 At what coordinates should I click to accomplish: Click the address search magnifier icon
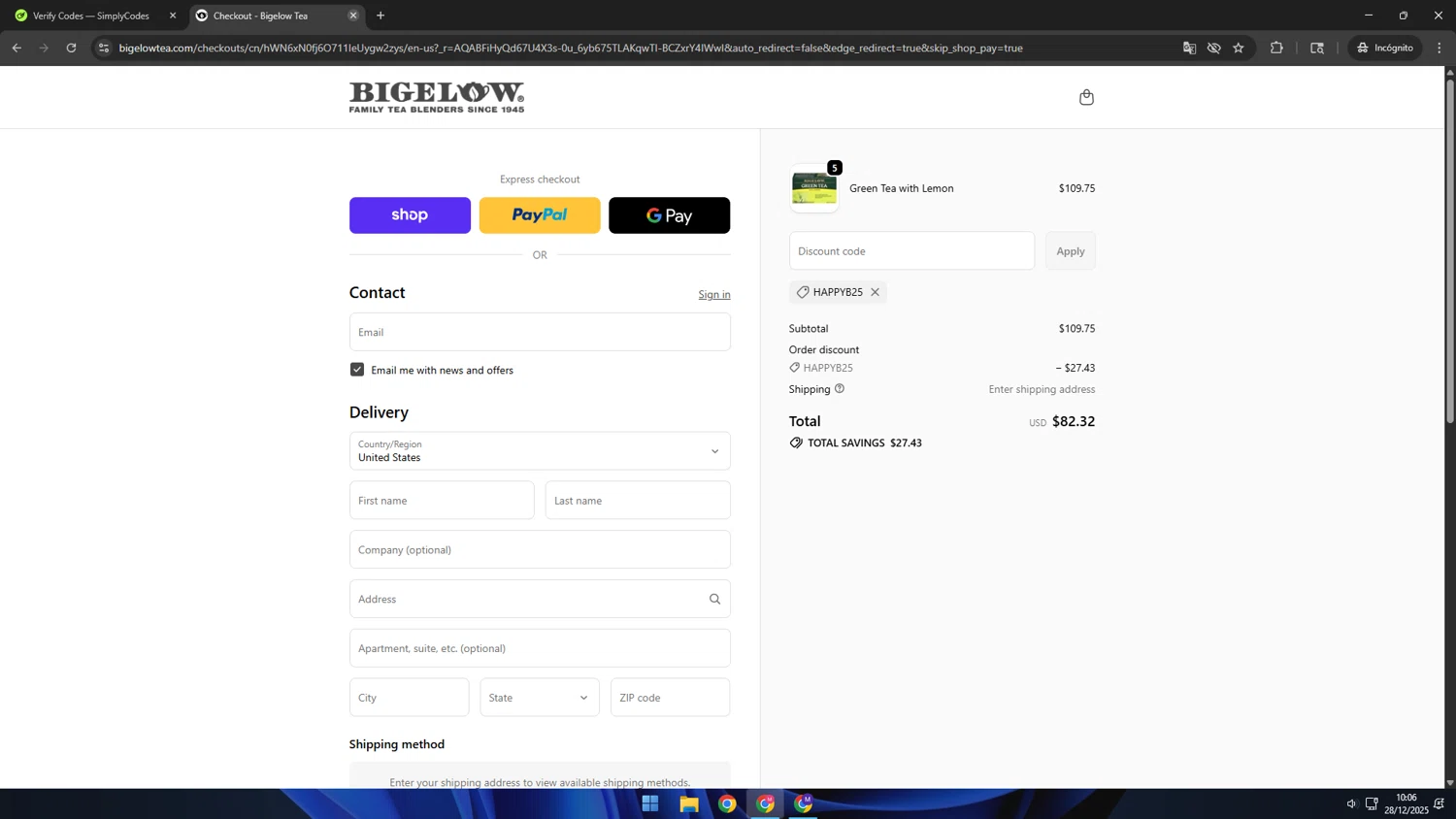[714, 599]
